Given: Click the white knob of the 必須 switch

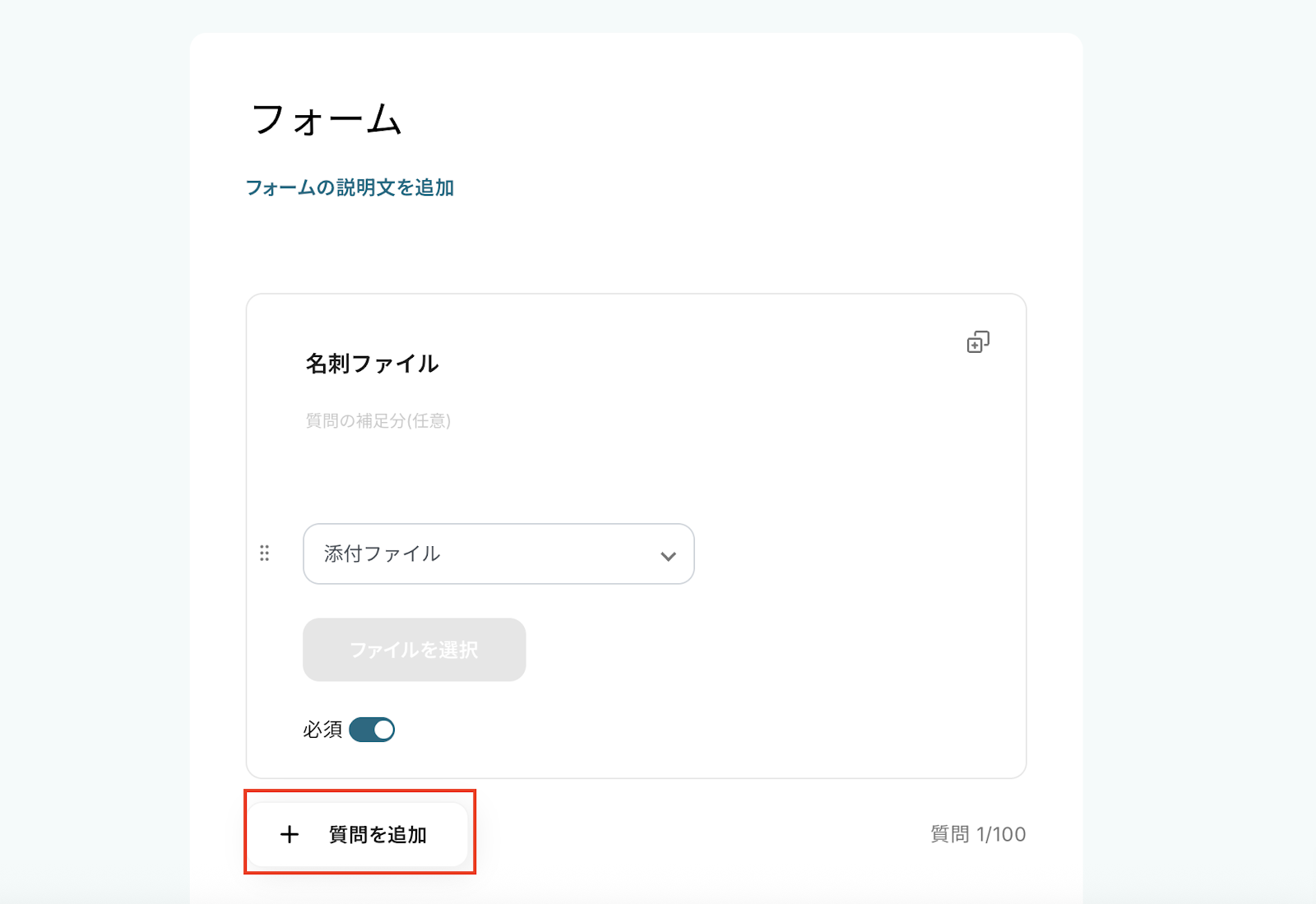Looking at the screenshot, I should pos(383,730).
